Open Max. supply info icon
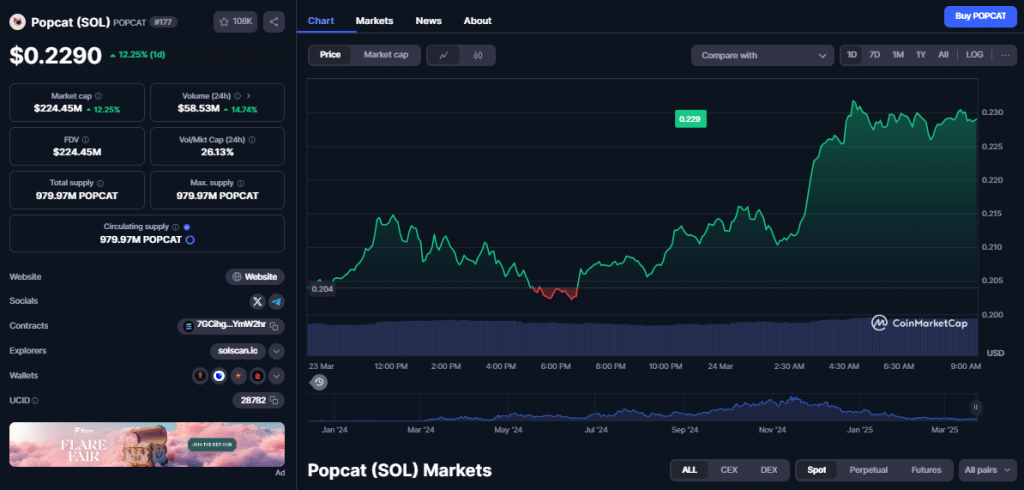 tap(241, 184)
